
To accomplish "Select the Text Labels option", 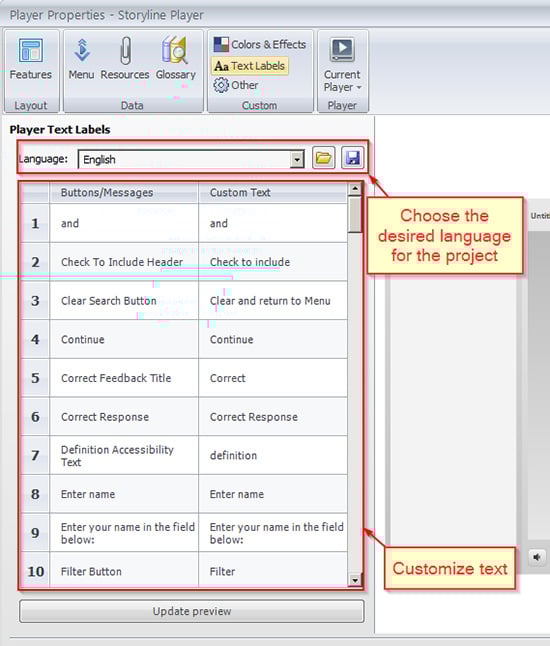I will pyautogui.click(x=250, y=66).
